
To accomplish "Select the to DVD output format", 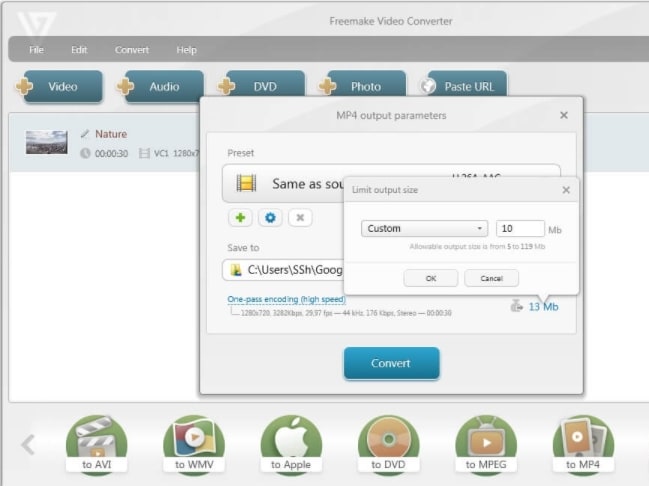I will click(388, 445).
